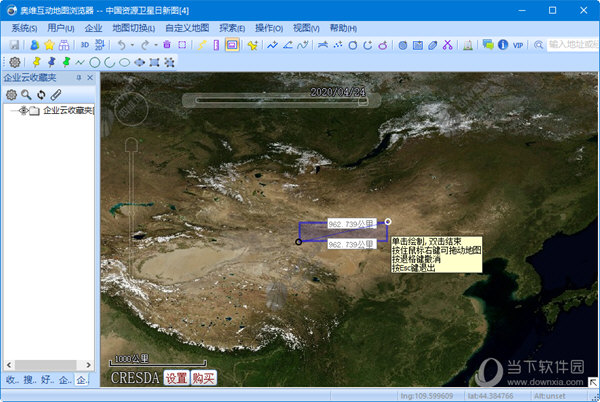Click the scattered nodes edit icon
Screen dimensions: 600x402
point(169,62)
